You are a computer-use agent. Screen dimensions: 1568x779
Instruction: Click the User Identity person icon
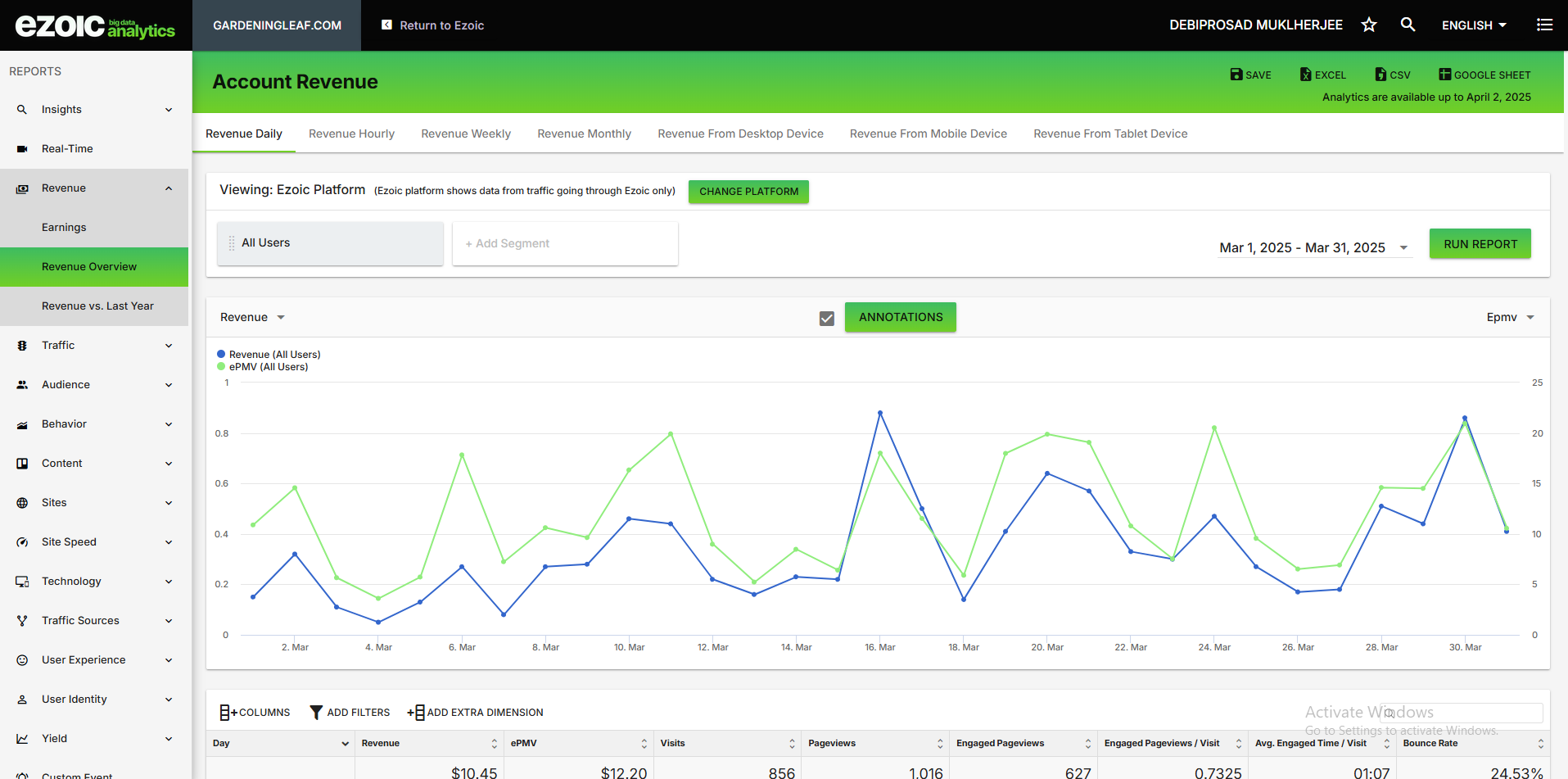pyautogui.click(x=22, y=700)
